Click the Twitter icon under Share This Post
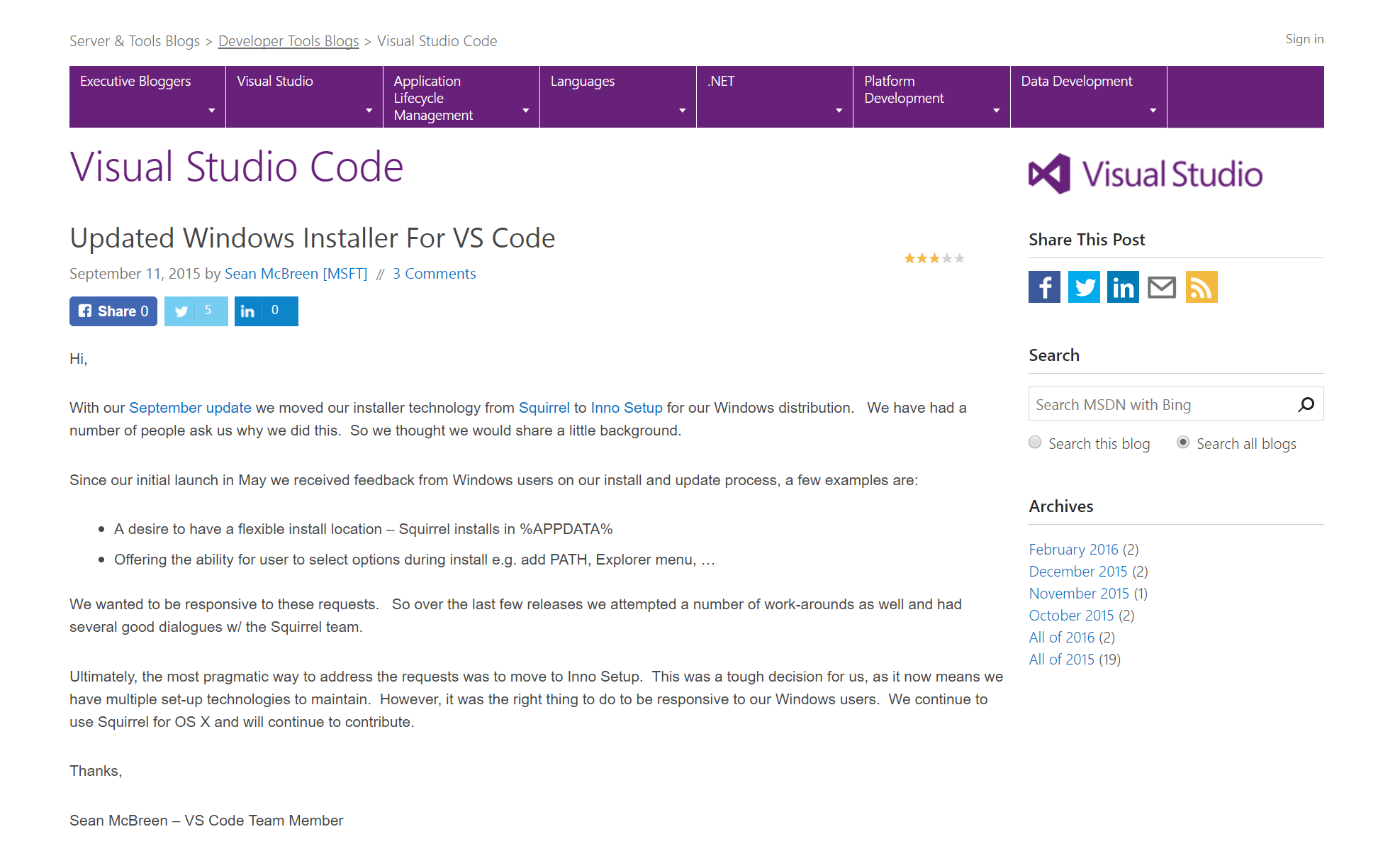This screenshot has height=861, width=1400. tap(1084, 287)
